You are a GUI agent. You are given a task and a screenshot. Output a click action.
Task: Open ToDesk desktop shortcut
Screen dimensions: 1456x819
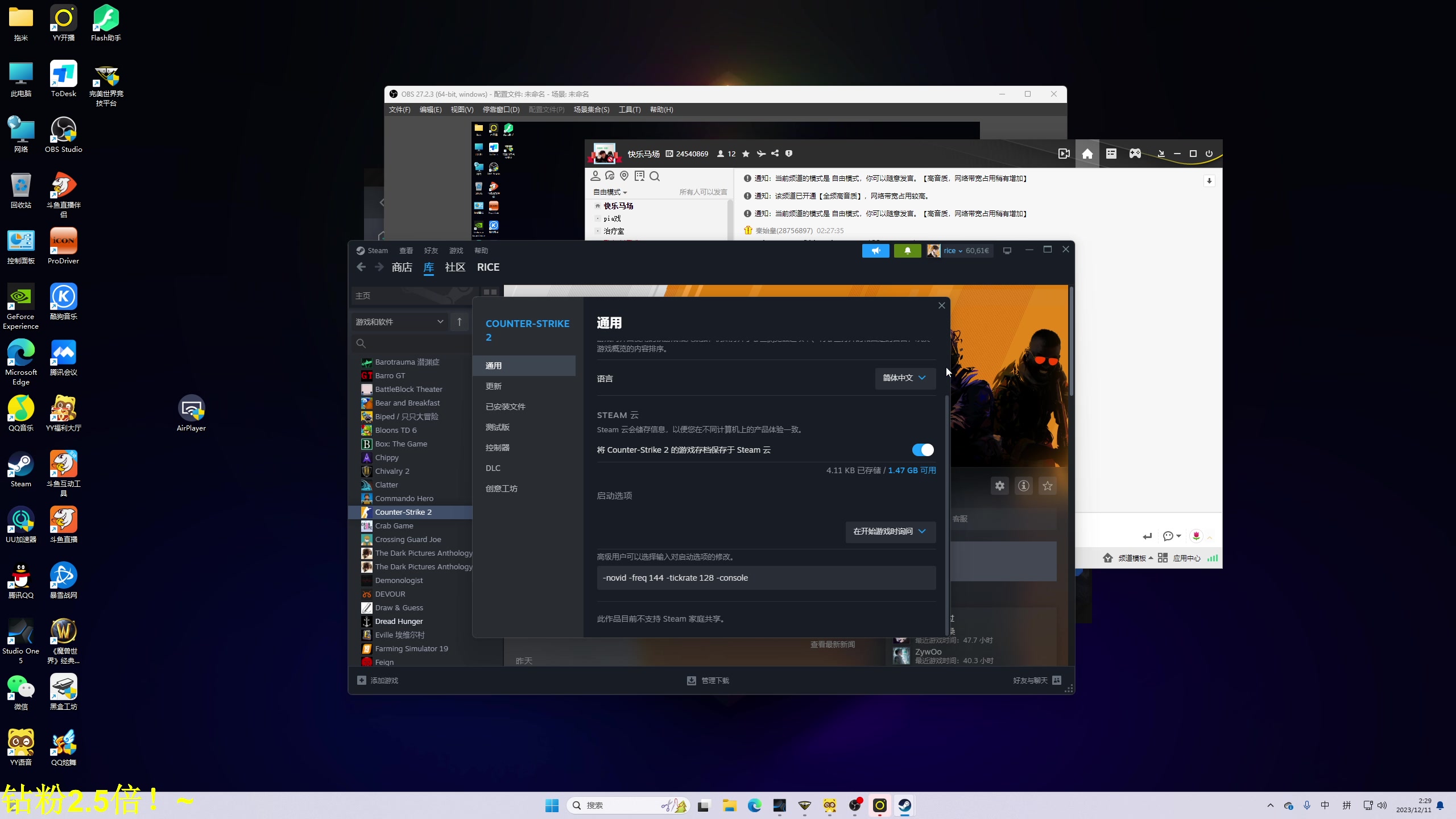pos(63,80)
